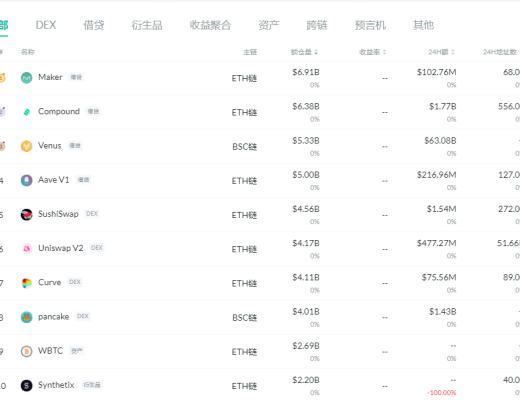This screenshot has width=520, height=400.
Task: Click the $216.96M 24H volume
Action: [x=436, y=175]
